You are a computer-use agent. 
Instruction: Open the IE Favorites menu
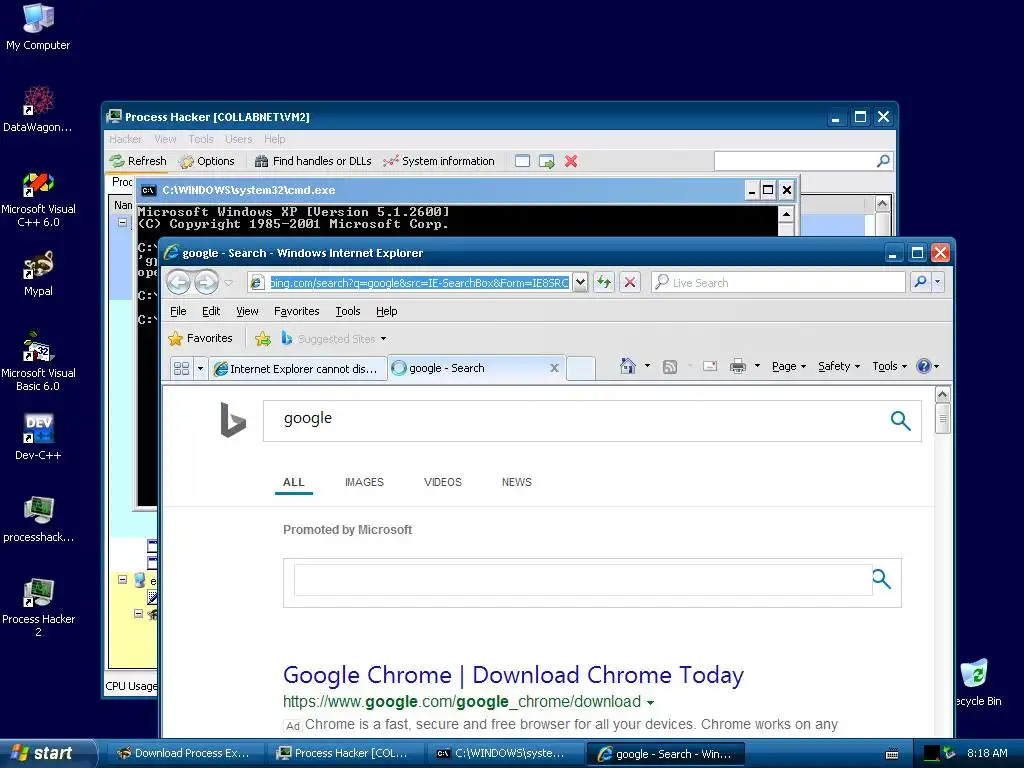296,312
